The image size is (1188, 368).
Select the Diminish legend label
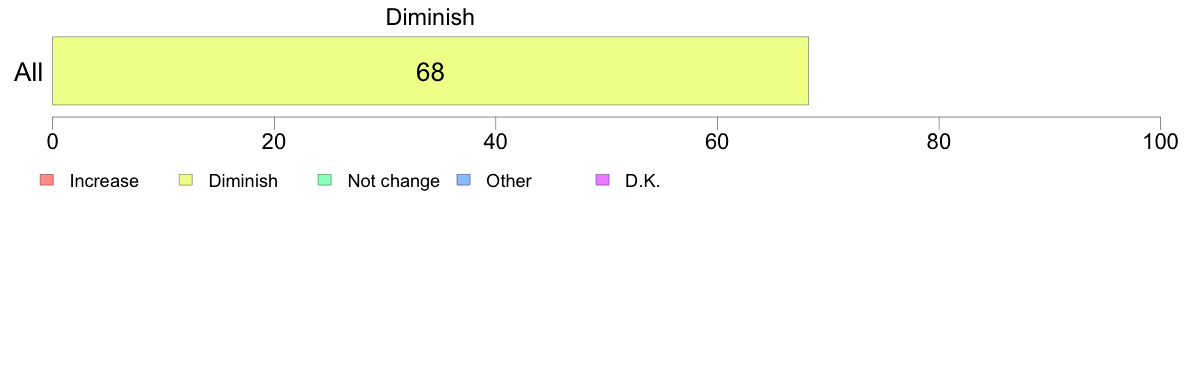(x=243, y=181)
